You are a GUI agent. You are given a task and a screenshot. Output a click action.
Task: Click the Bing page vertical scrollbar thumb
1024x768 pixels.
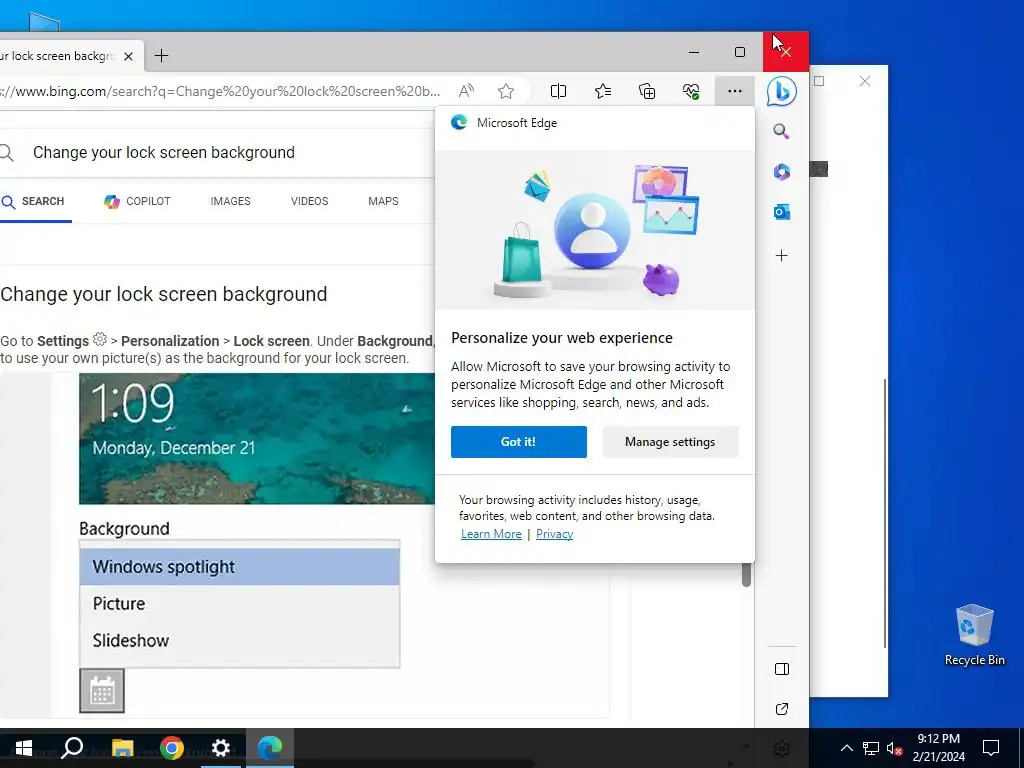[746, 575]
